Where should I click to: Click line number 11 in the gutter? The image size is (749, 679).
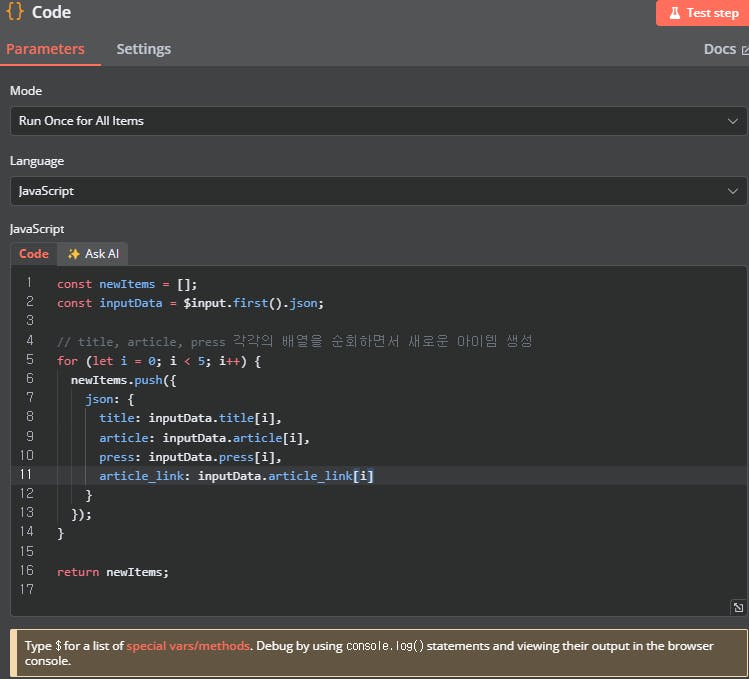26,474
